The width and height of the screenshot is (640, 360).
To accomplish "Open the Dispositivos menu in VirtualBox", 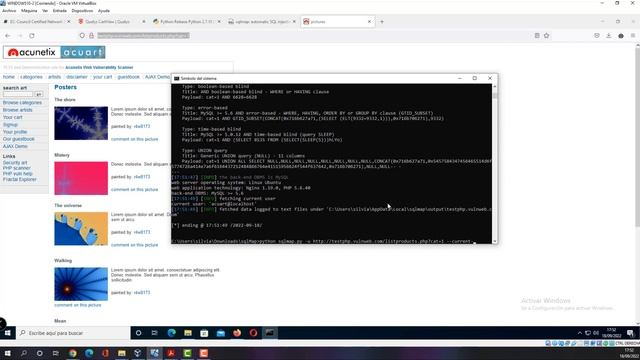I will (x=82, y=11).
